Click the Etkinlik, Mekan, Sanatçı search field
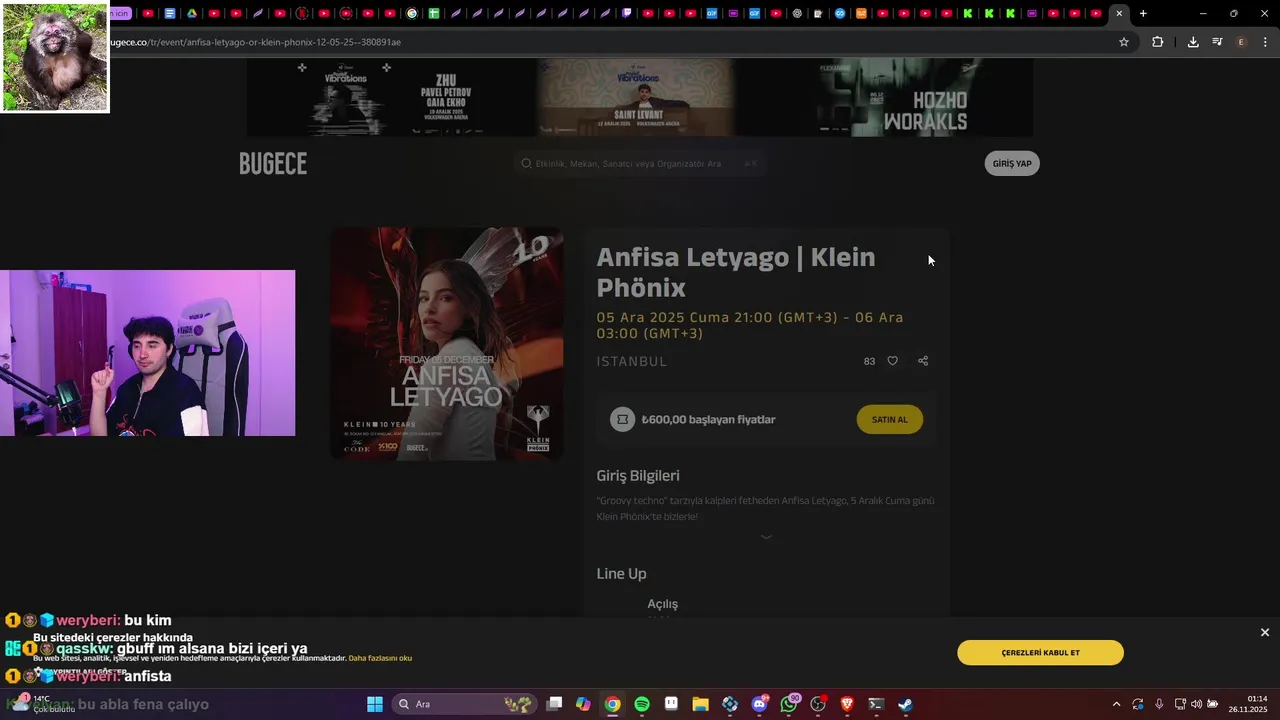 pyautogui.click(x=640, y=163)
